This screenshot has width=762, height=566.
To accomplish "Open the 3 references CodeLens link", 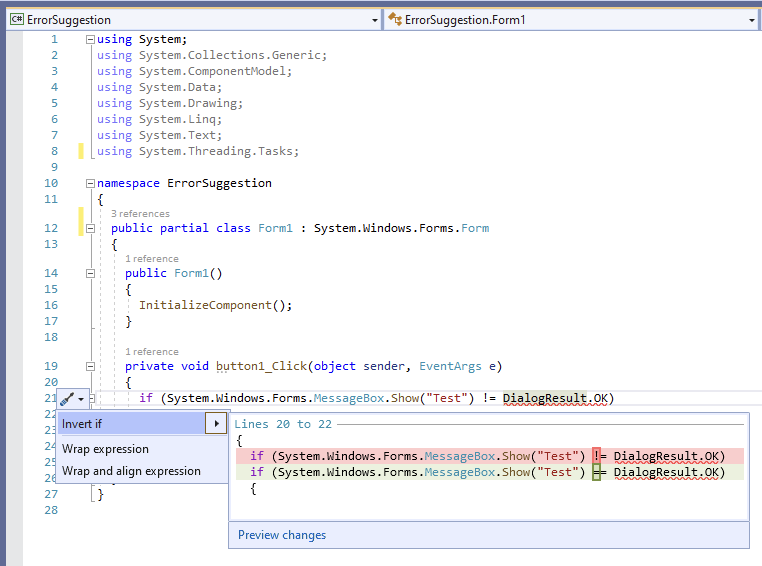I will pyautogui.click(x=140, y=214).
